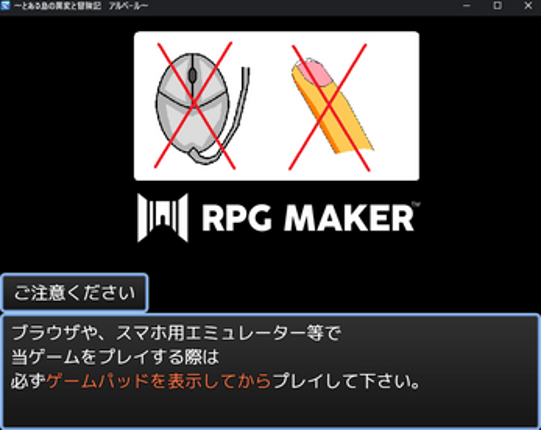Close the game window
The width and height of the screenshot is (541, 430).
pyautogui.click(x=528, y=6)
